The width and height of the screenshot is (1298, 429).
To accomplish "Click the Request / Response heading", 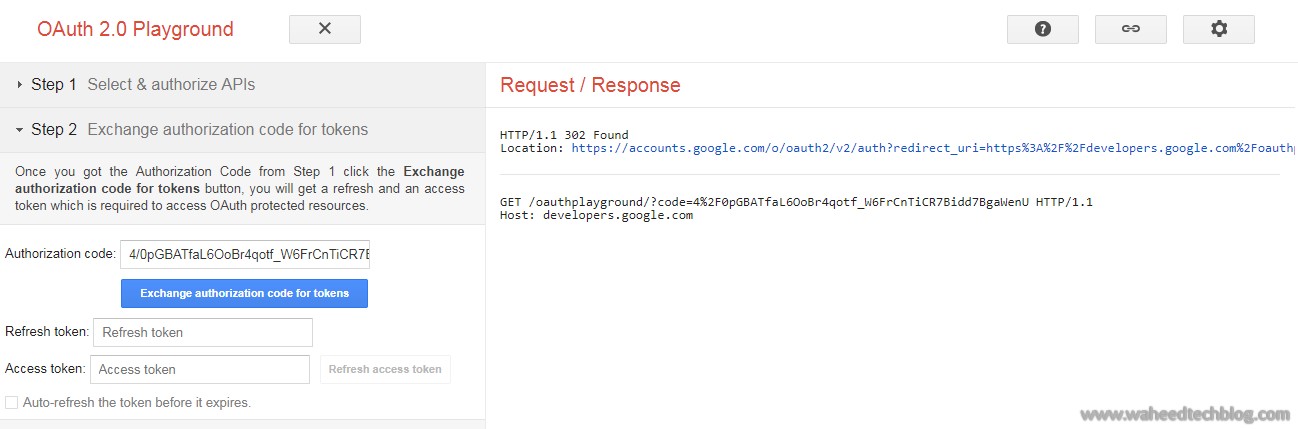I will (x=590, y=85).
